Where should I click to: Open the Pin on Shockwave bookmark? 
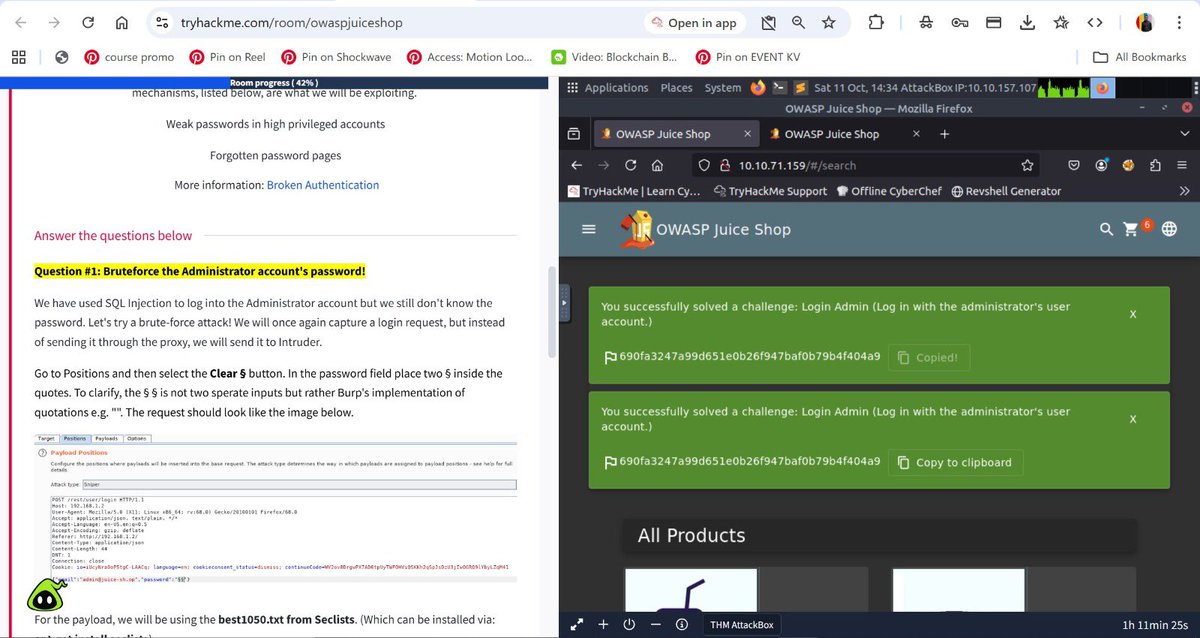[336, 57]
